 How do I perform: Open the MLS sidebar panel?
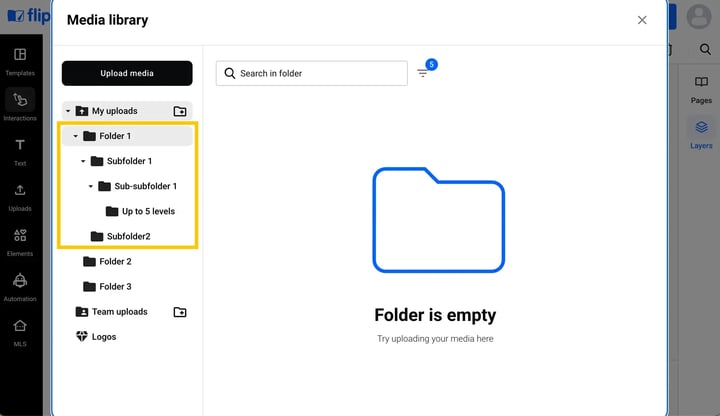pos(20,332)
